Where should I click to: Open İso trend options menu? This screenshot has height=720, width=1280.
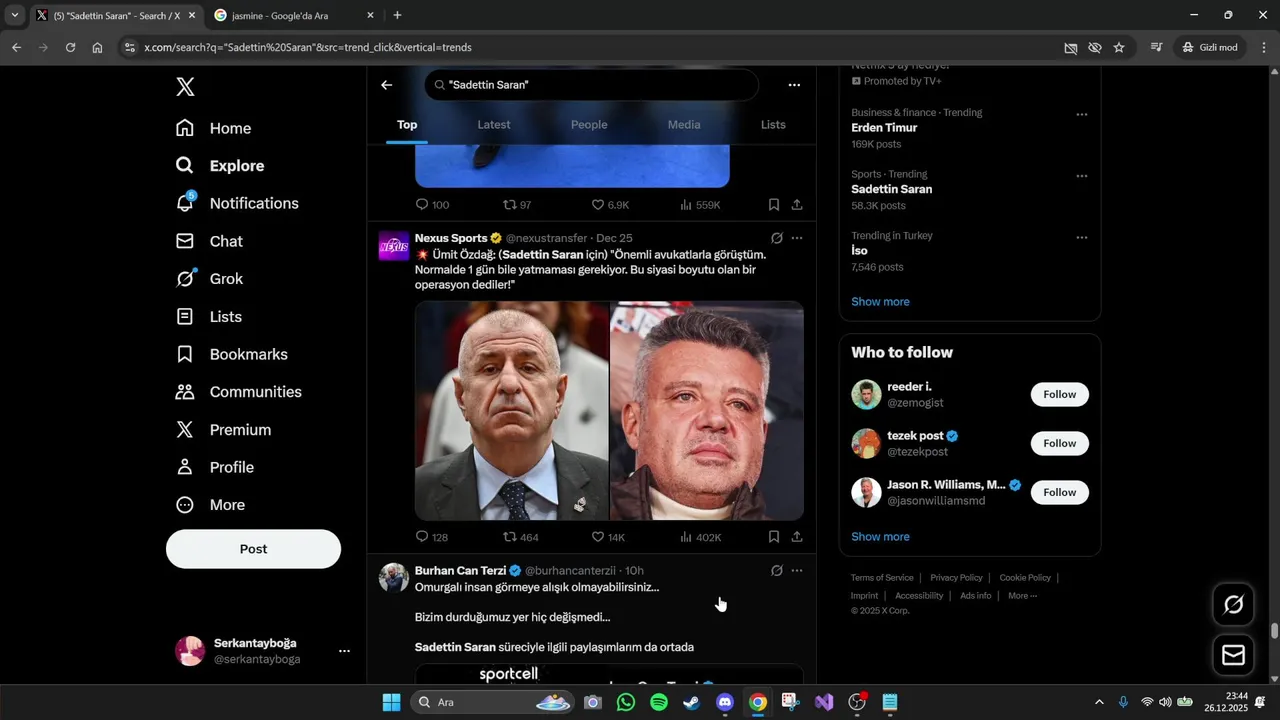point(1081,237)
